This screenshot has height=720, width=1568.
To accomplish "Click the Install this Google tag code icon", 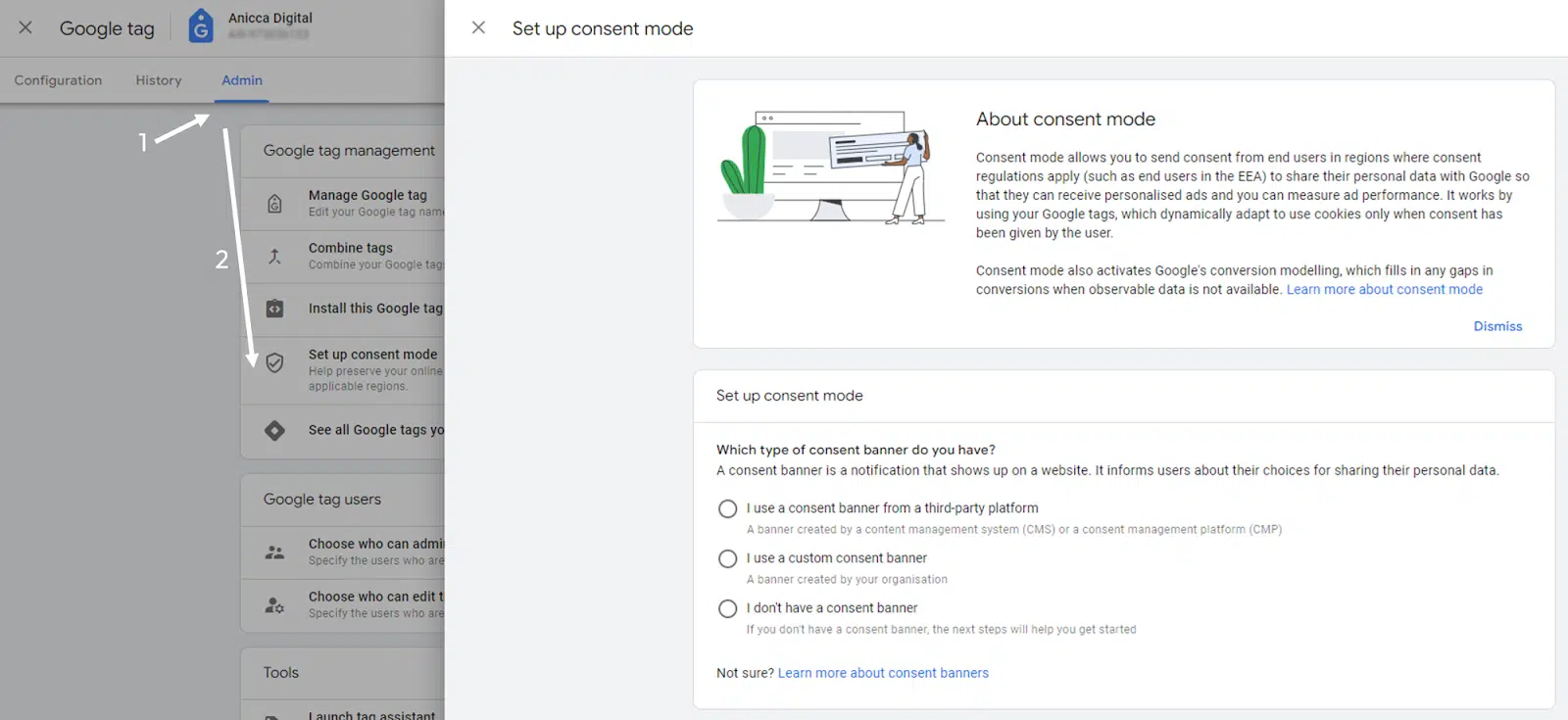I will tap(274, 309).
